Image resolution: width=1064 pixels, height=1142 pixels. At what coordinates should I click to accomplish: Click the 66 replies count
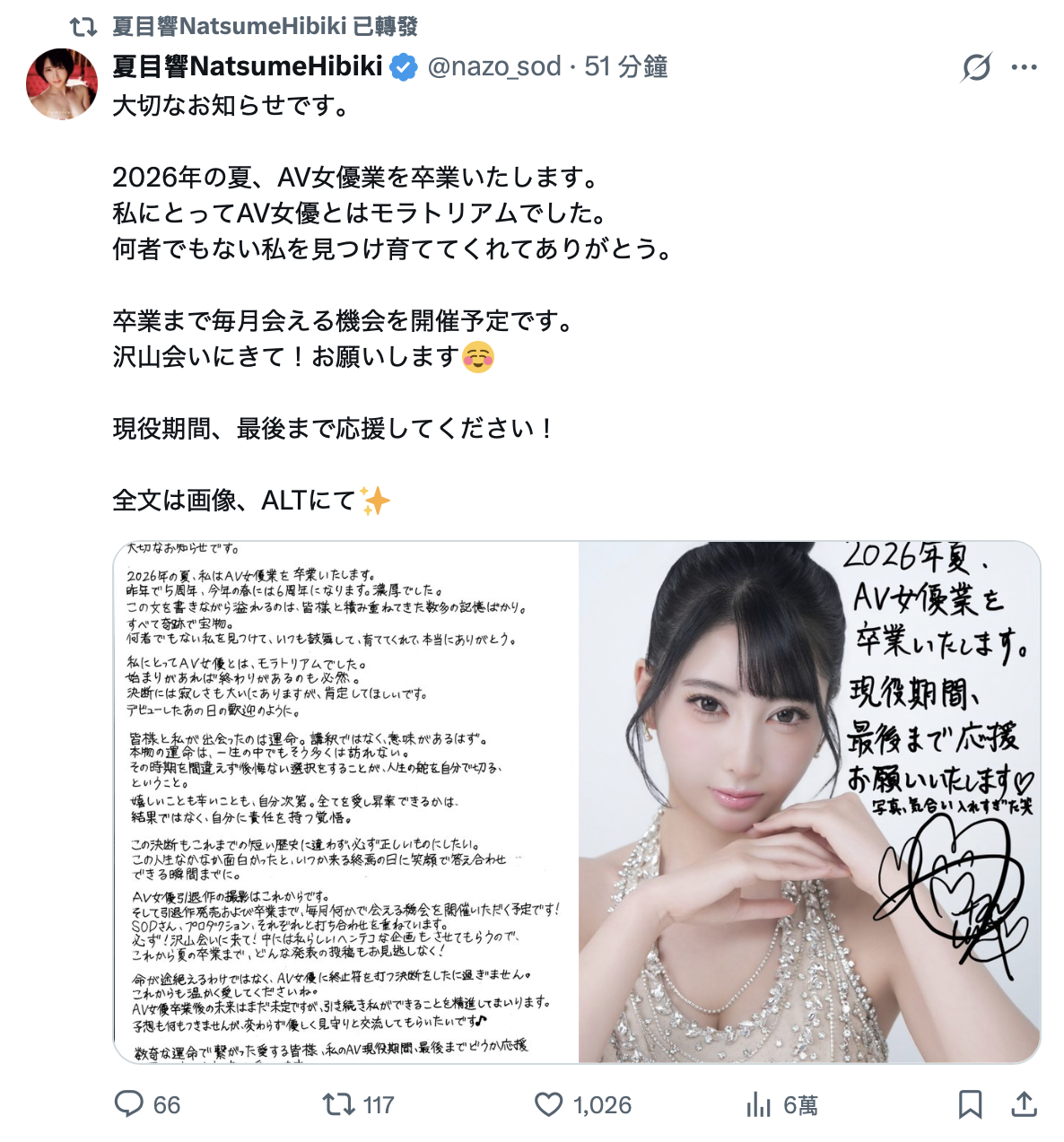tap(167, 1105)
